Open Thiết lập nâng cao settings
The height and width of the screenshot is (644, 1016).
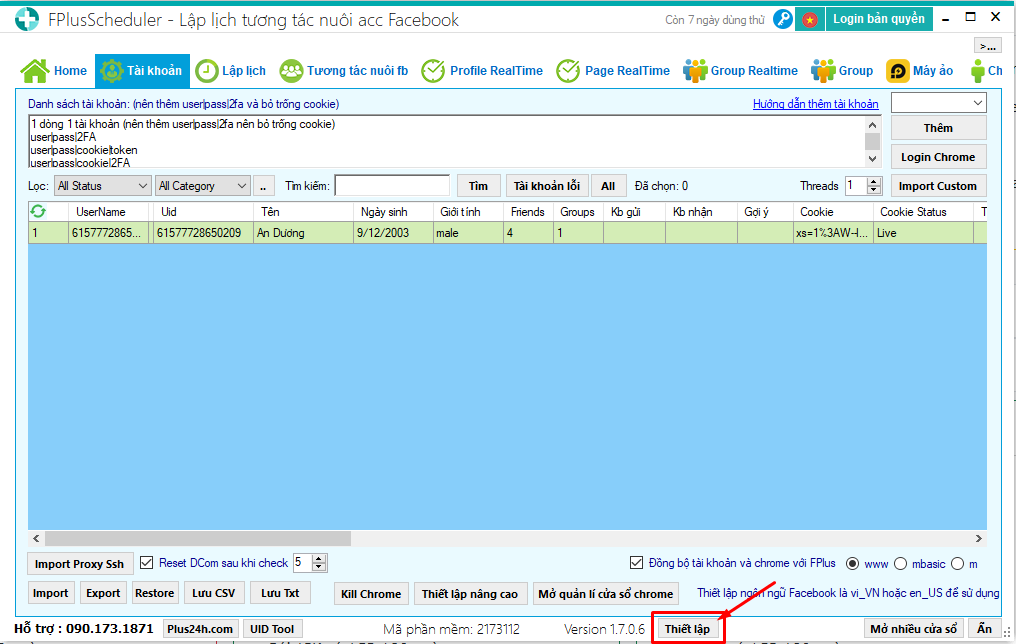[470, 593]
